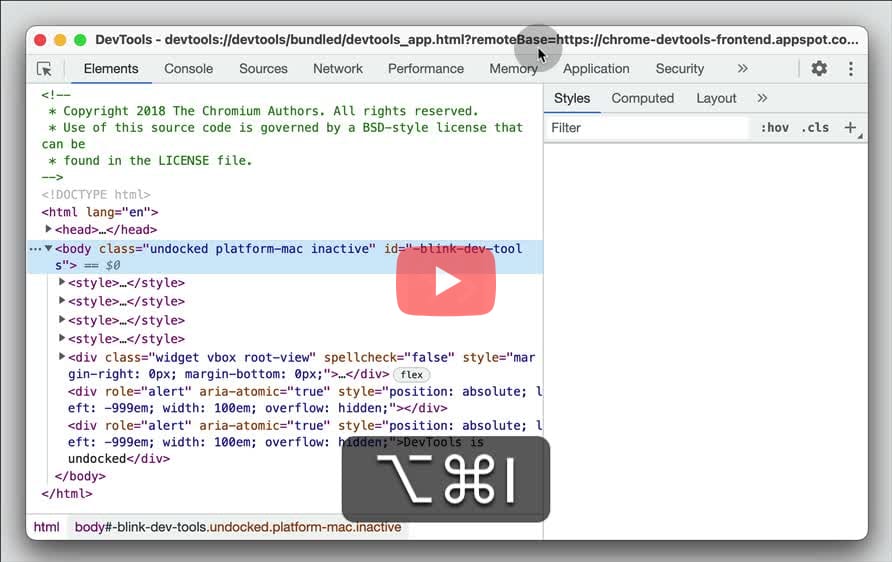Open DevTools settings gear
892x562 pixels.
tap(819, 68)
